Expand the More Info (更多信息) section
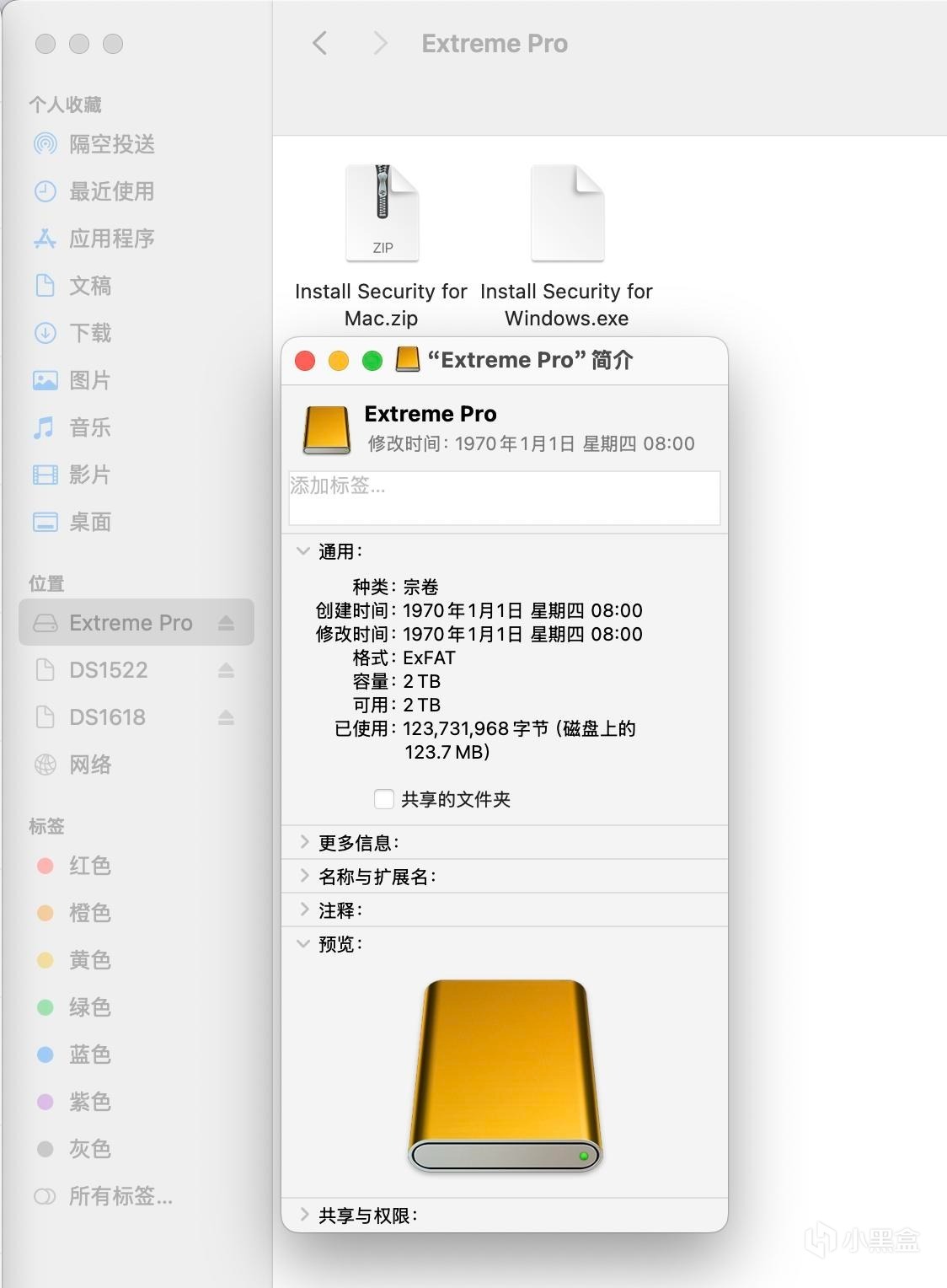The height and width of the screenshot is (1288, 947). [x=303, y=842]
